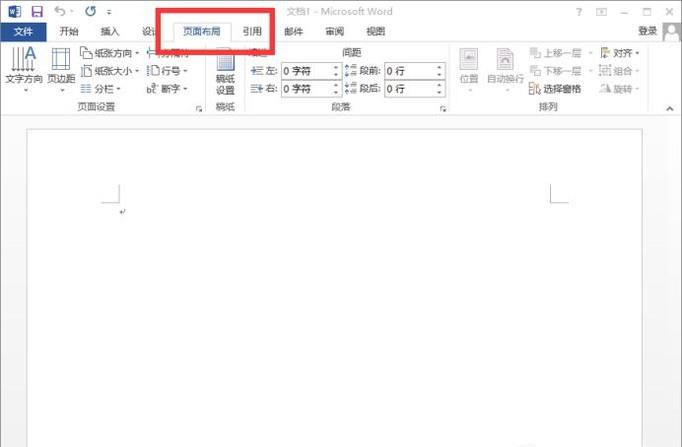Switch to the 开始 tab
Screen dimensions: 682x447
pos(69,31)
